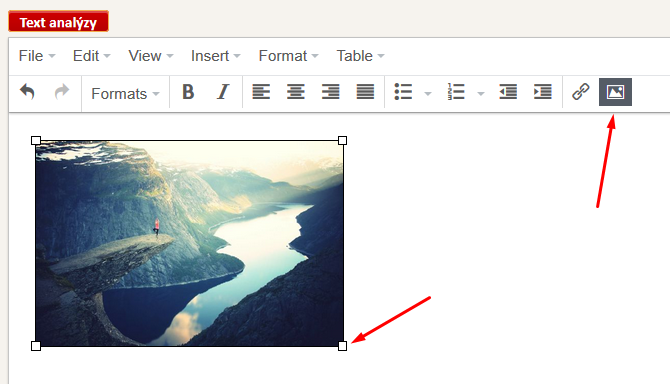Open the Formats dropdown
The width and height of the screenshot is (670, 384).
click(x=125, y=94)
